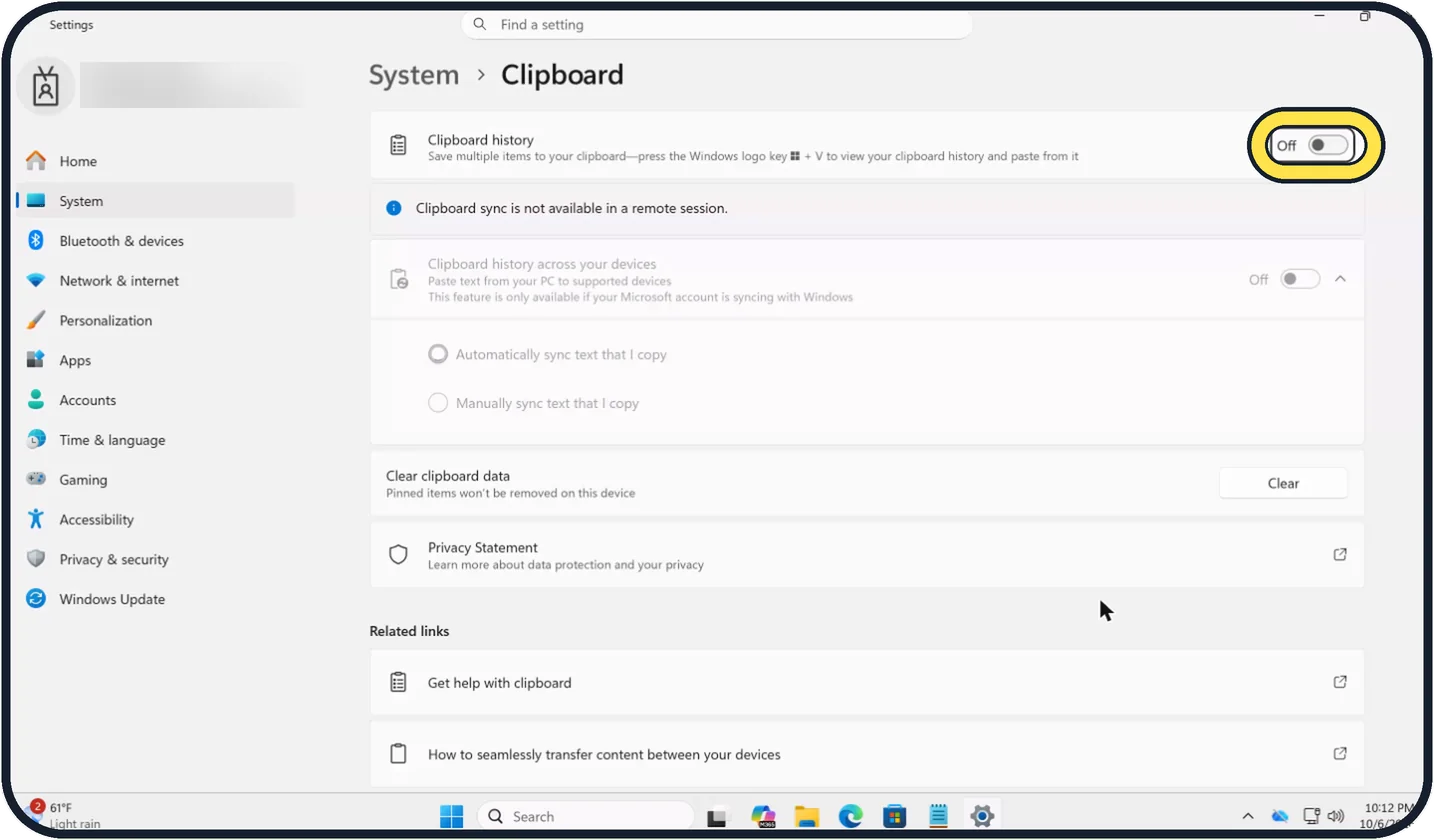Open Privacy & security settings
Screen dimensions: 1434x840
tap(155, 560)
